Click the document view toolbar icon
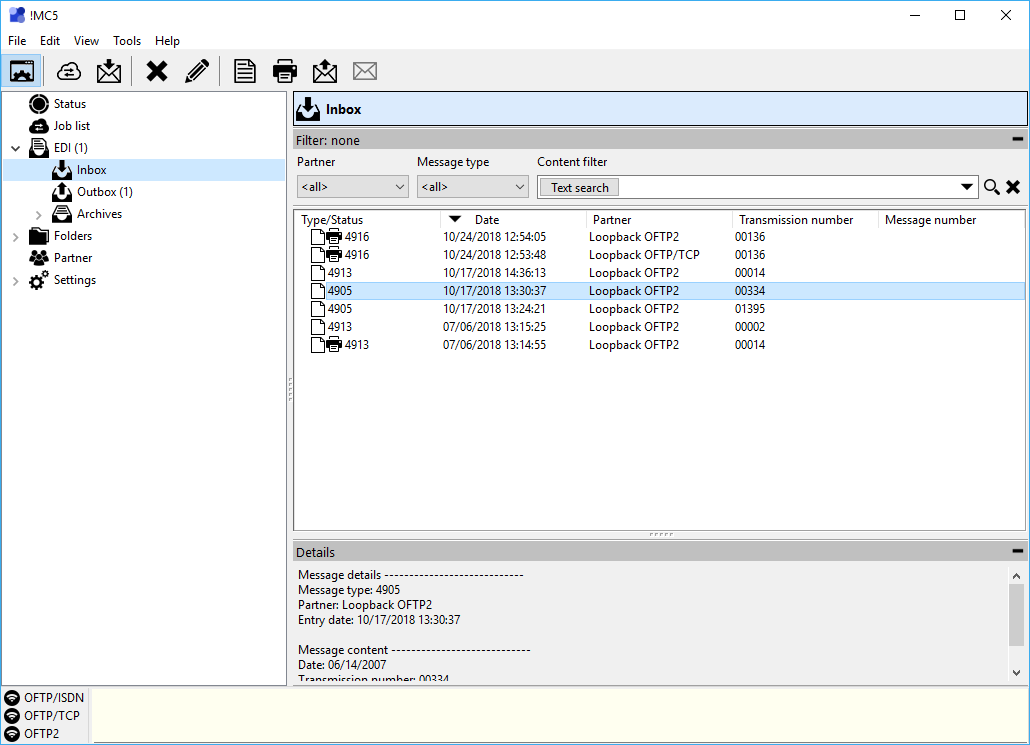This screenshot has width=1030, height=745. tap(245, 71)
